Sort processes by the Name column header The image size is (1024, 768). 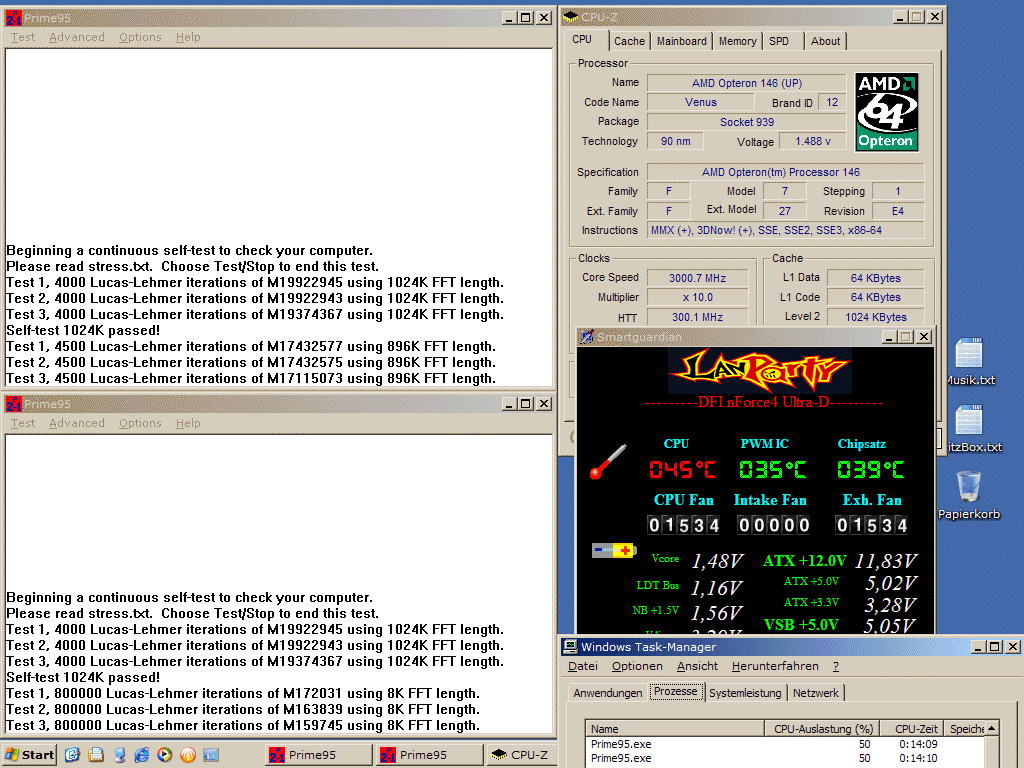[x=675, y=729]
